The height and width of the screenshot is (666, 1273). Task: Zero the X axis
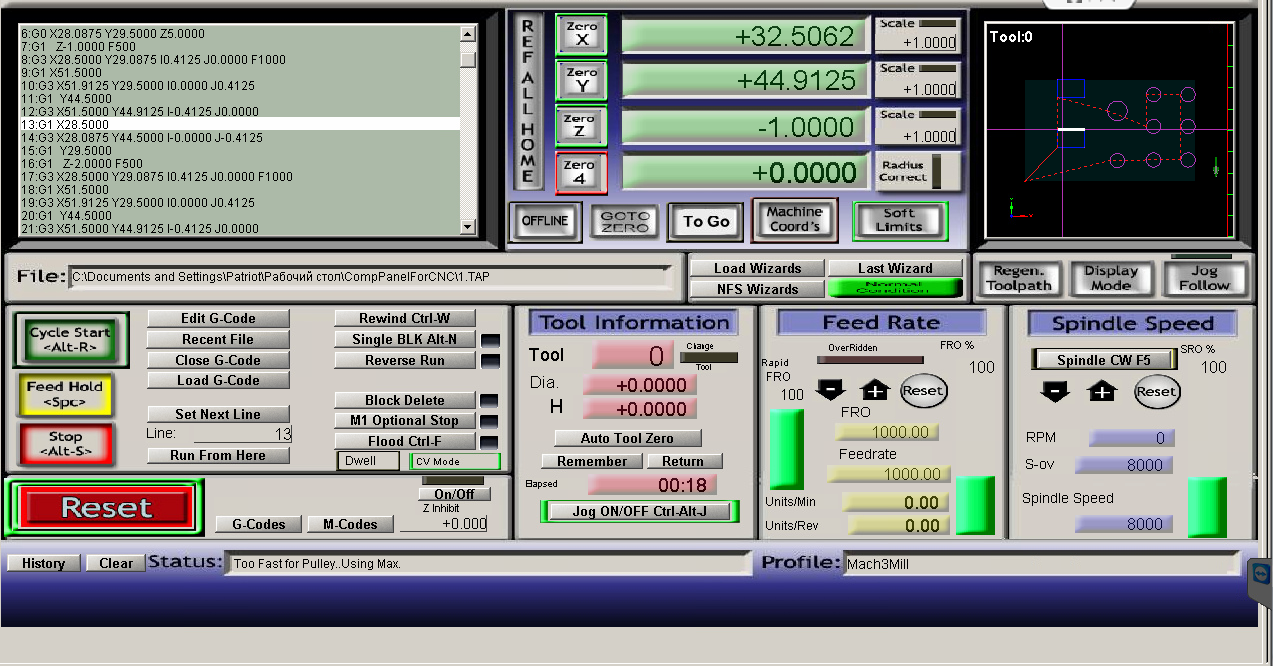pyautogui.click(x=581, y=34)
